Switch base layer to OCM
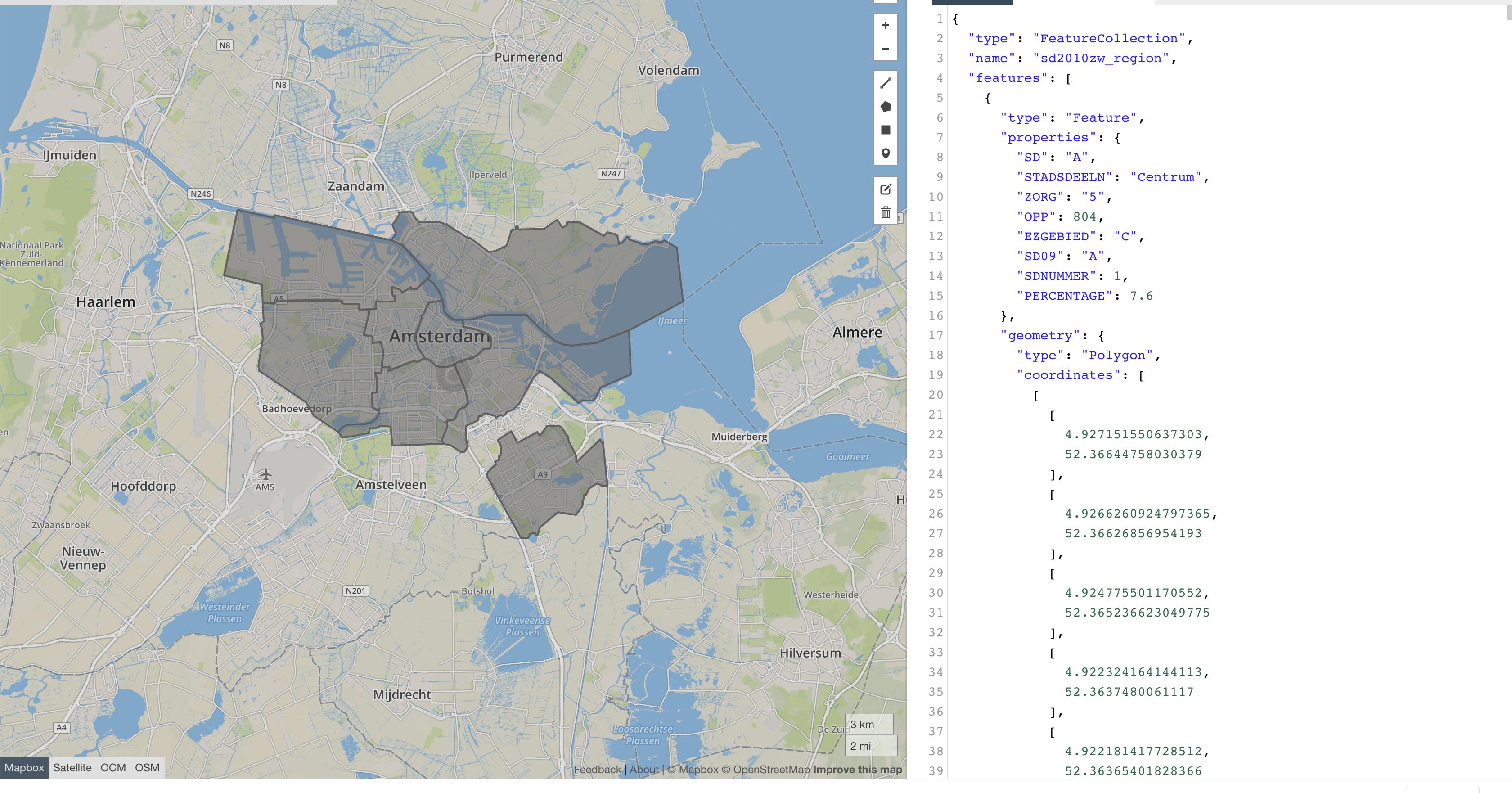The width and height of the screenshot is (1512, 793). [112, 768]
